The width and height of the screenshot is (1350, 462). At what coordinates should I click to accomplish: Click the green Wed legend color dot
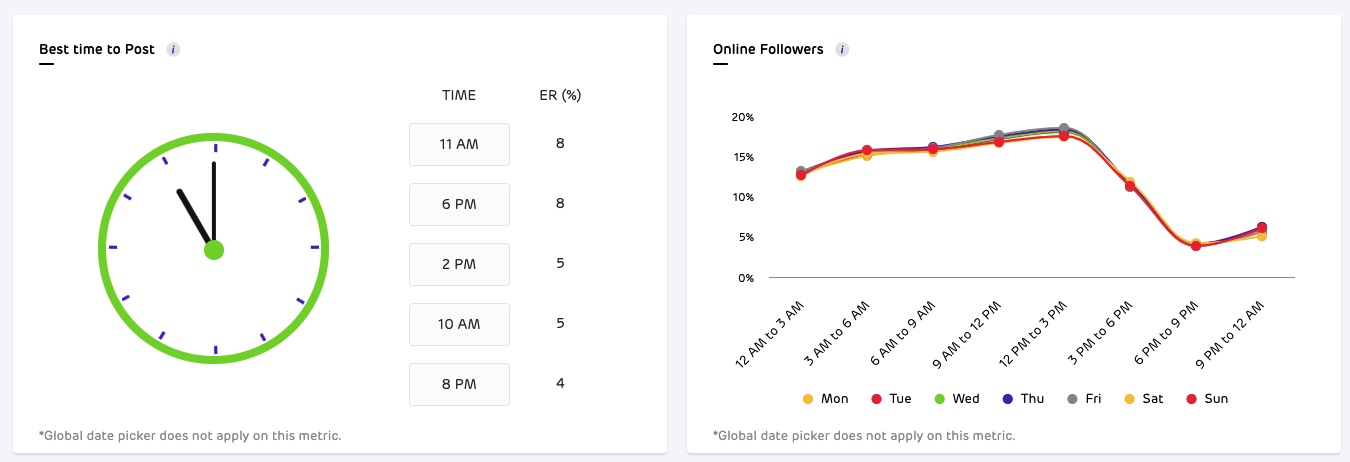[x=940, y=399]
